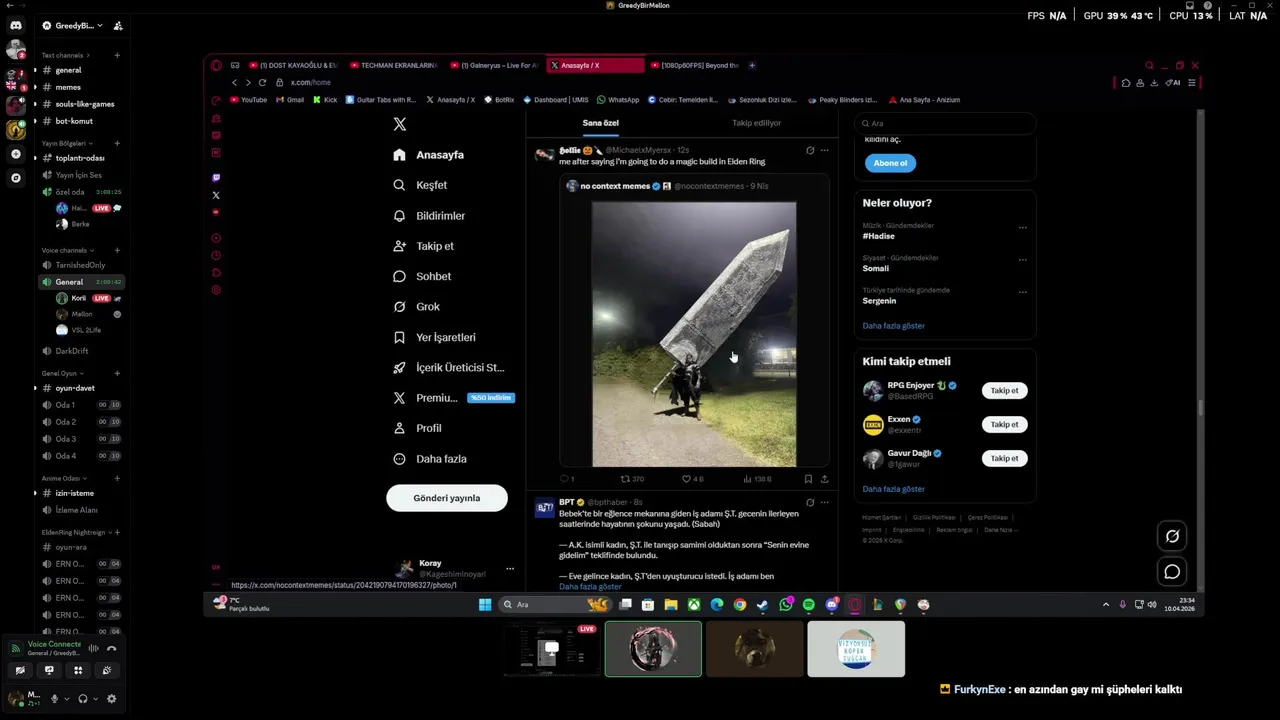Open microphone input options arrow

[67, 699]
